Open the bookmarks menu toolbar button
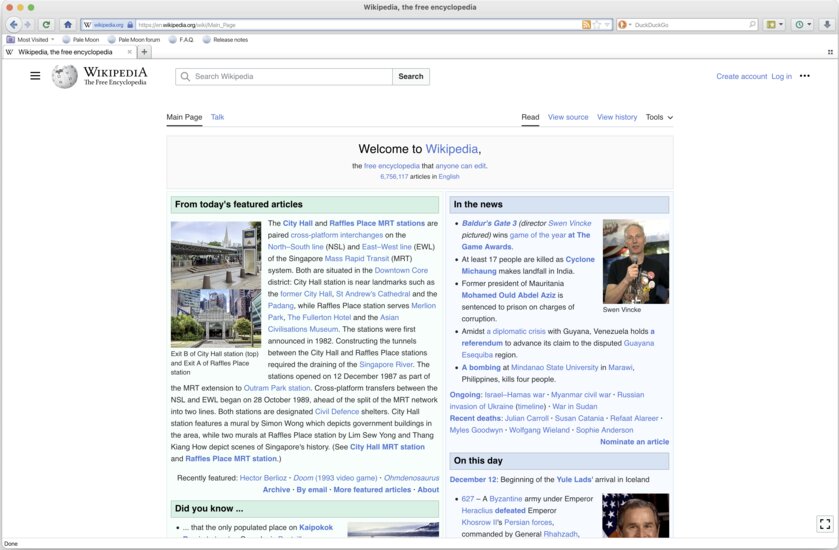The height and width of the screenshot is (550, 839). point(775,25)
